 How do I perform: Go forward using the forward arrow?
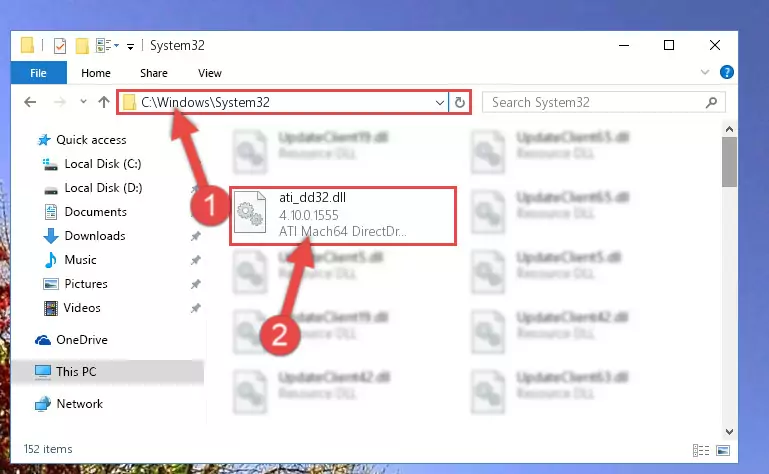coord(59,102)
